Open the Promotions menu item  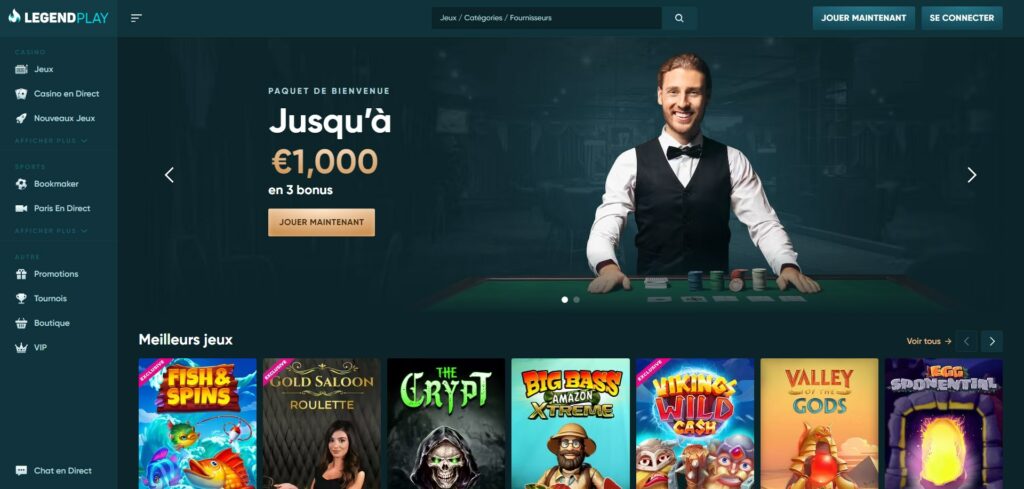pos(47,274)
